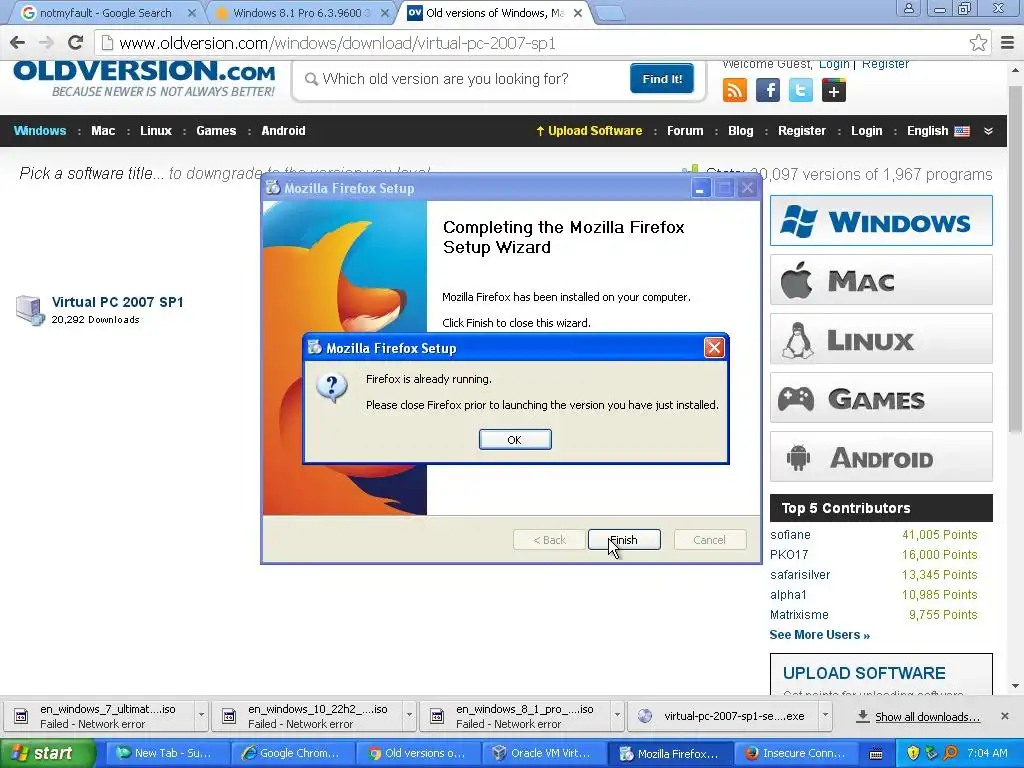Click the Find It! search button
Screen dimensions: 1024x768
tap(662, 79)
